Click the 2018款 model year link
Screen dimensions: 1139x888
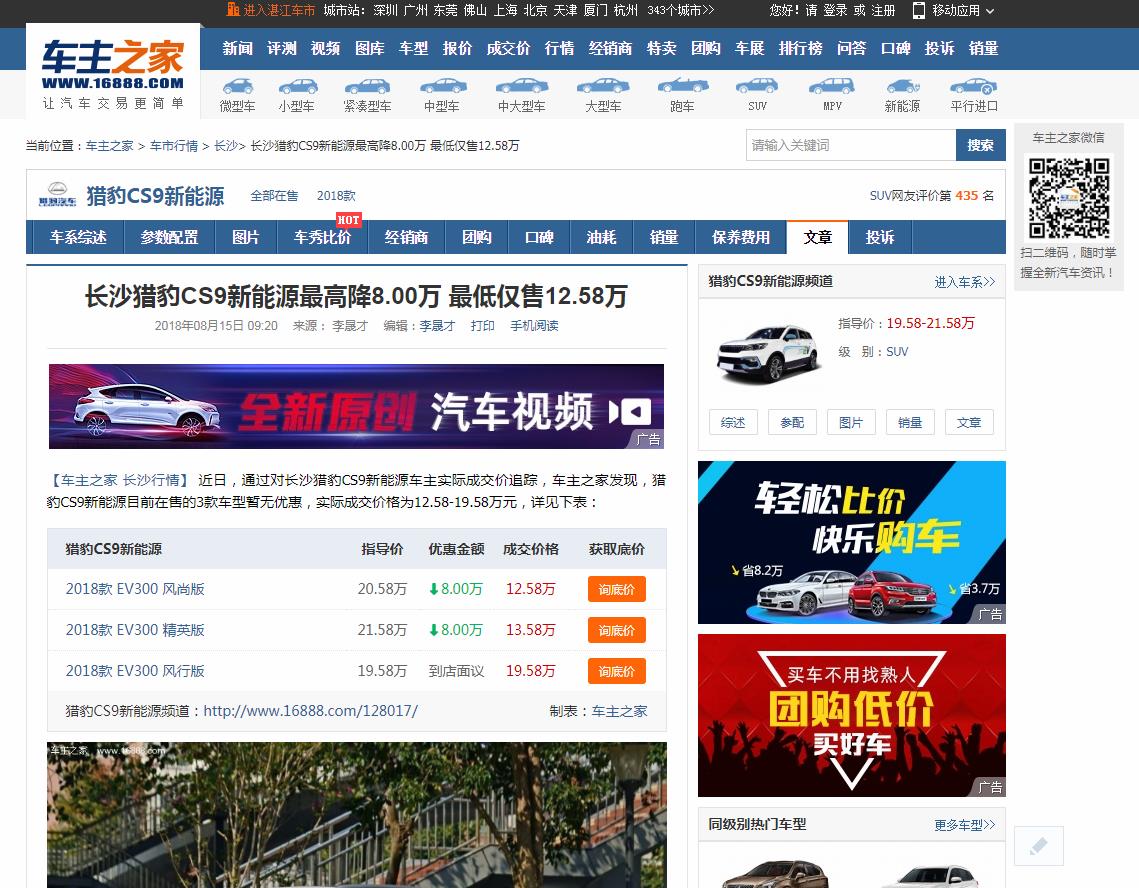[336, 195]
